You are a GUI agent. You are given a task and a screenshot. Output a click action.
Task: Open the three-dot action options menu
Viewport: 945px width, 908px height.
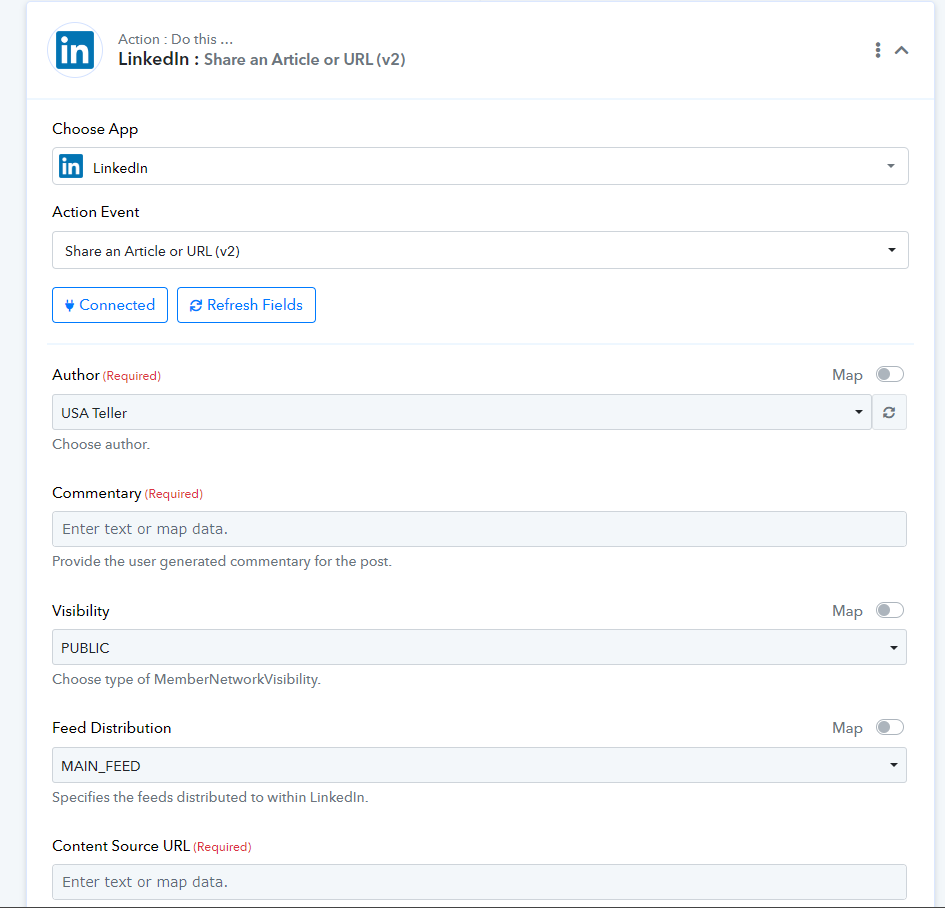point(878,50)
